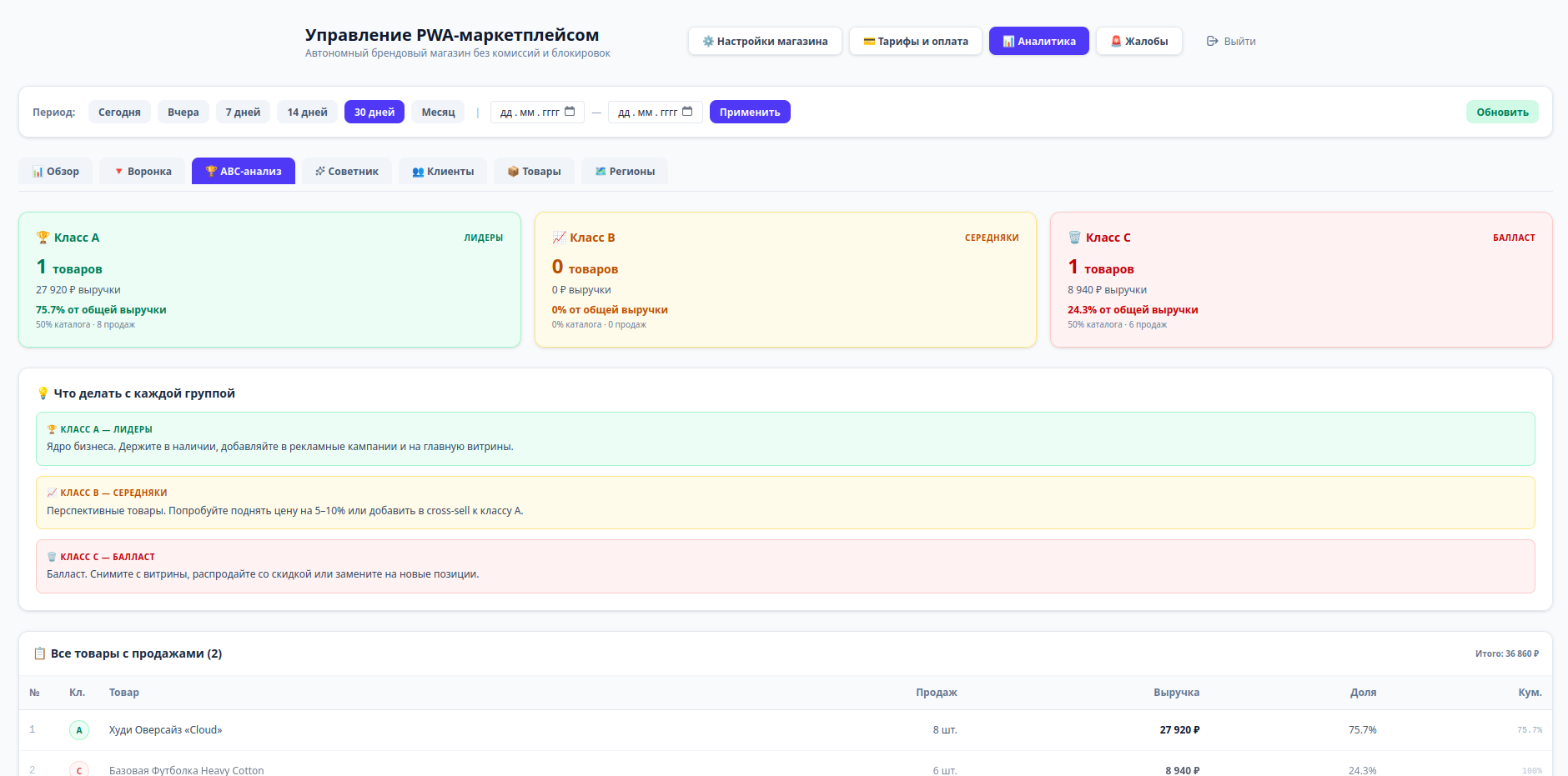Click the Обновить button
The width and height of the screenshot is (1568, 776).
pyautogui.click(x=1502, y=112)
